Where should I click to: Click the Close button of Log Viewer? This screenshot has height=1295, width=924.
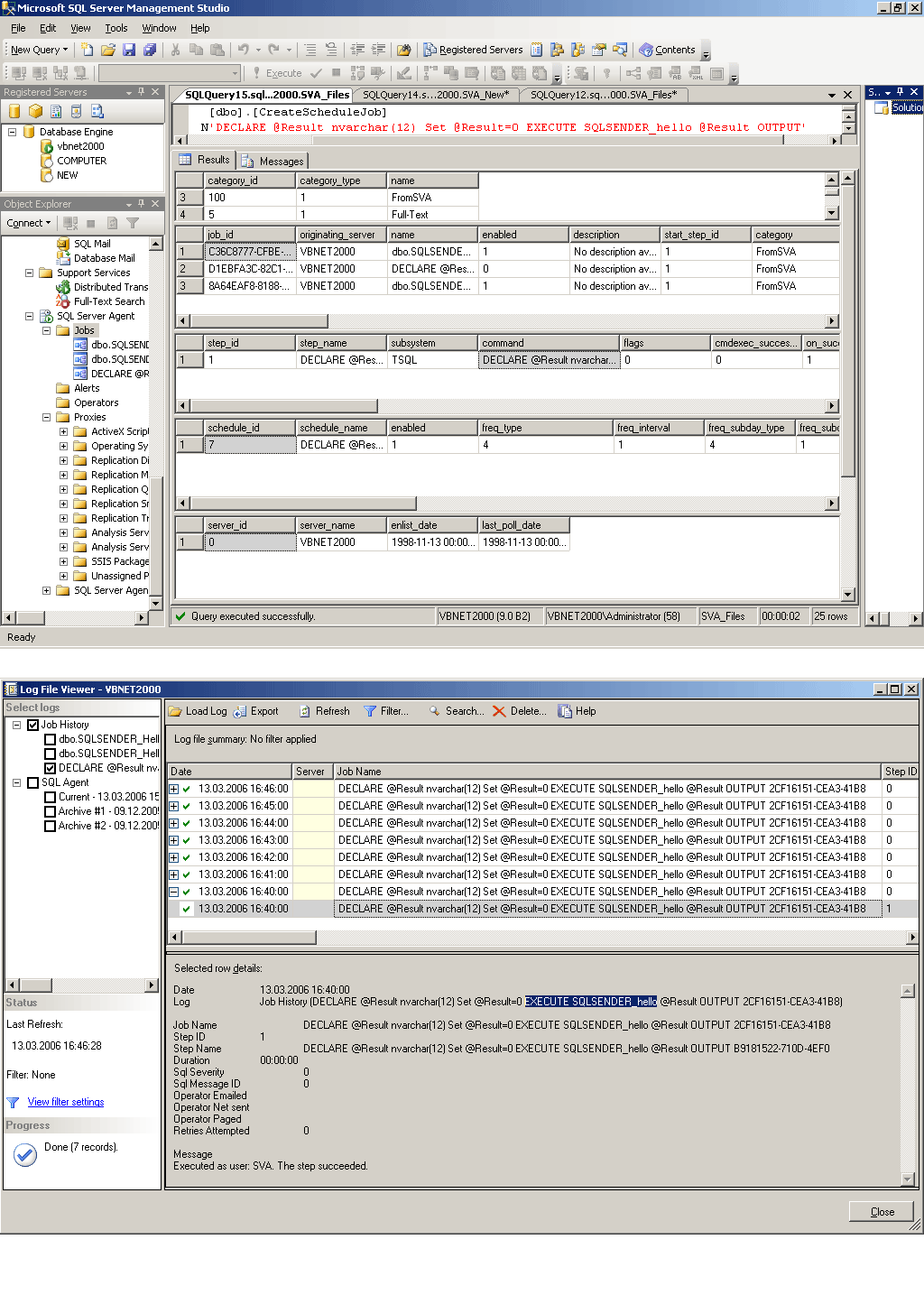(882, 1211)
